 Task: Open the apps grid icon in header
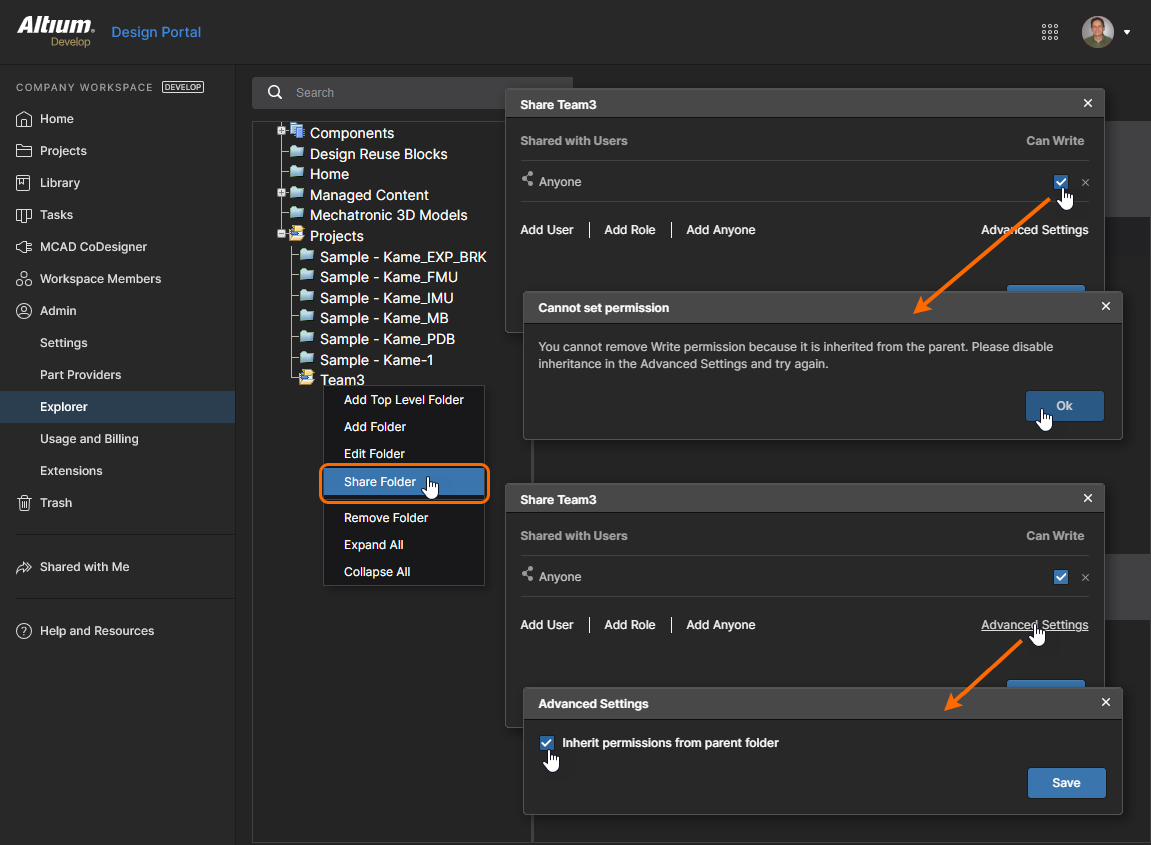(1050, 32)
